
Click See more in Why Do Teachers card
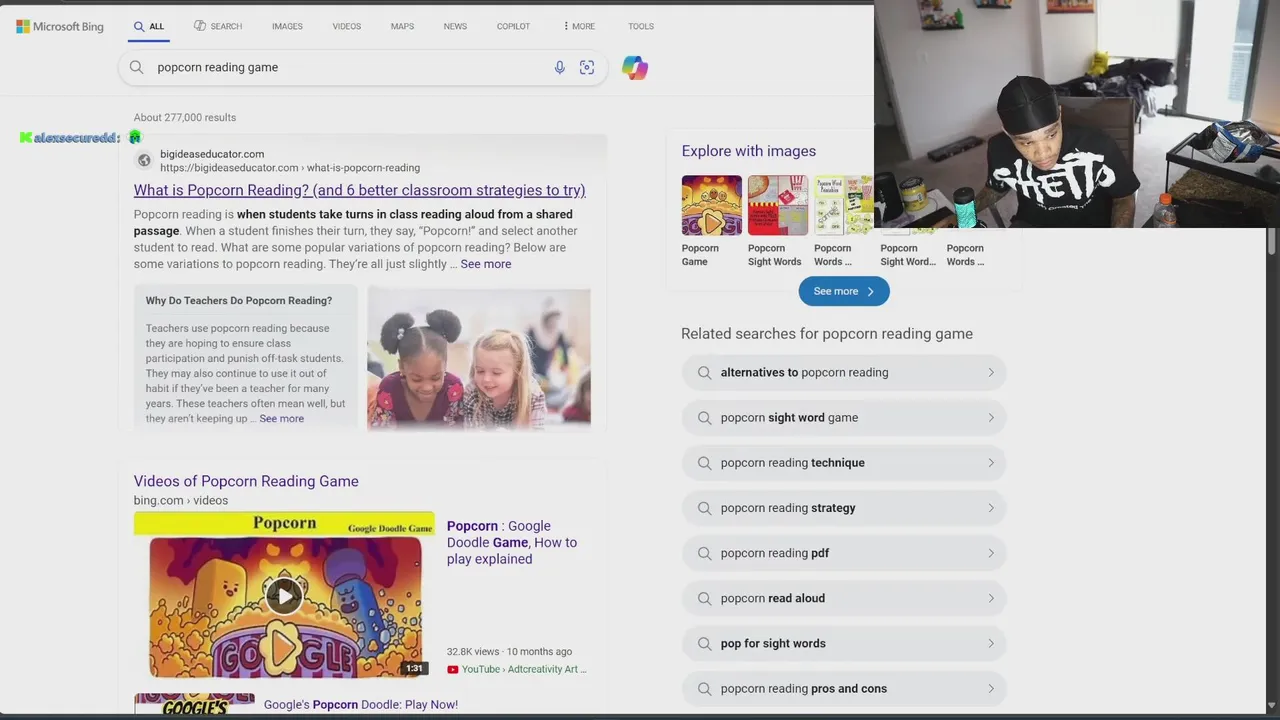click(282, 418)
